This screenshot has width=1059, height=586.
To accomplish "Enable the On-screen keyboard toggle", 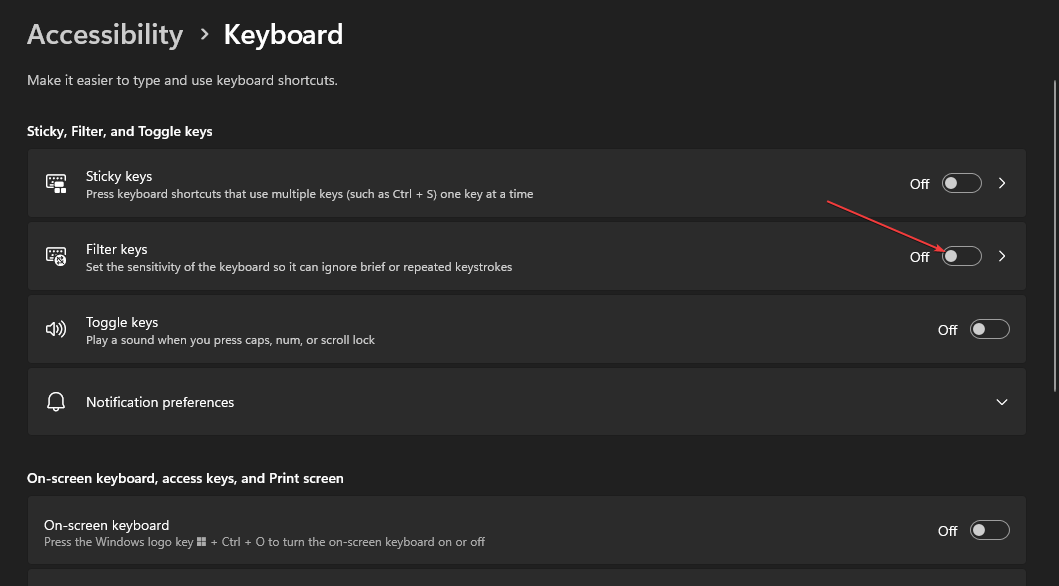I will (989, 530).
